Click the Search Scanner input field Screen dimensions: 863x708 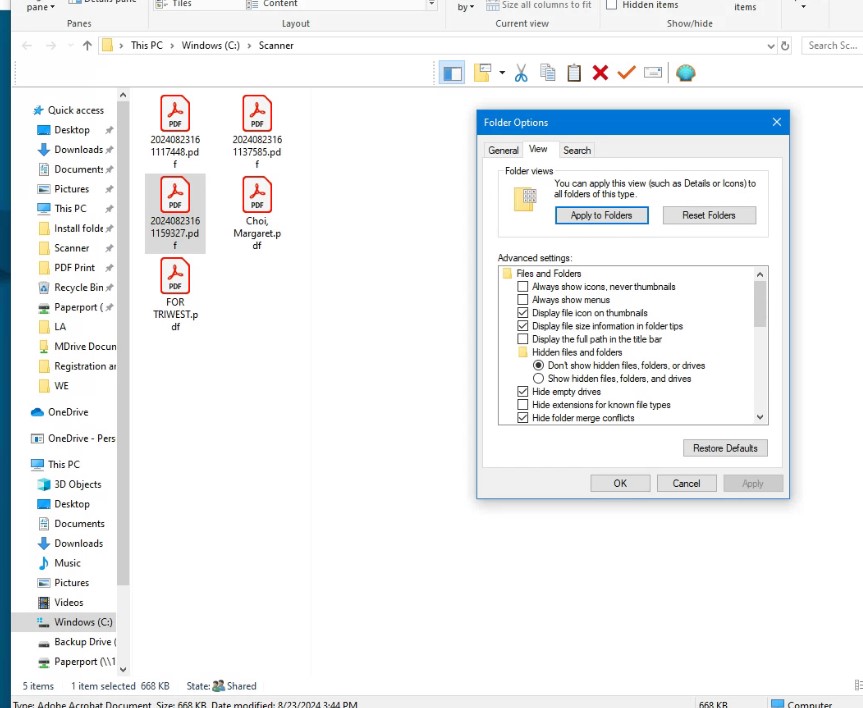click(x=832, y=46)
